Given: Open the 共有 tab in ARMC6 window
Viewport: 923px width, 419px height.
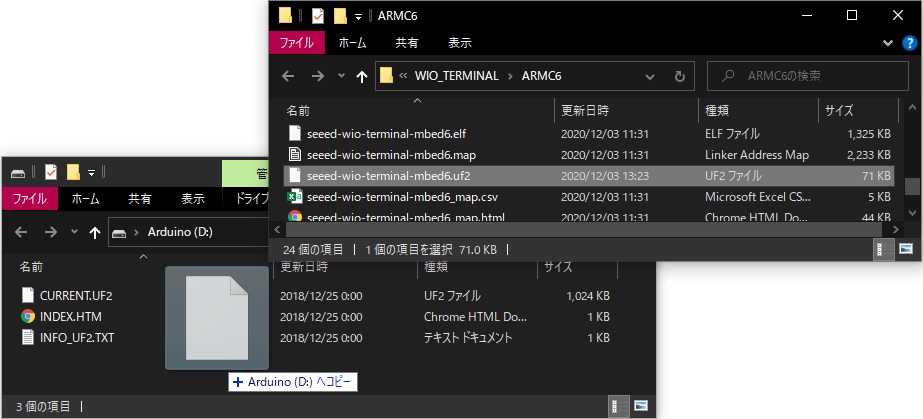Looking at the screenshot, I should 406,43.
